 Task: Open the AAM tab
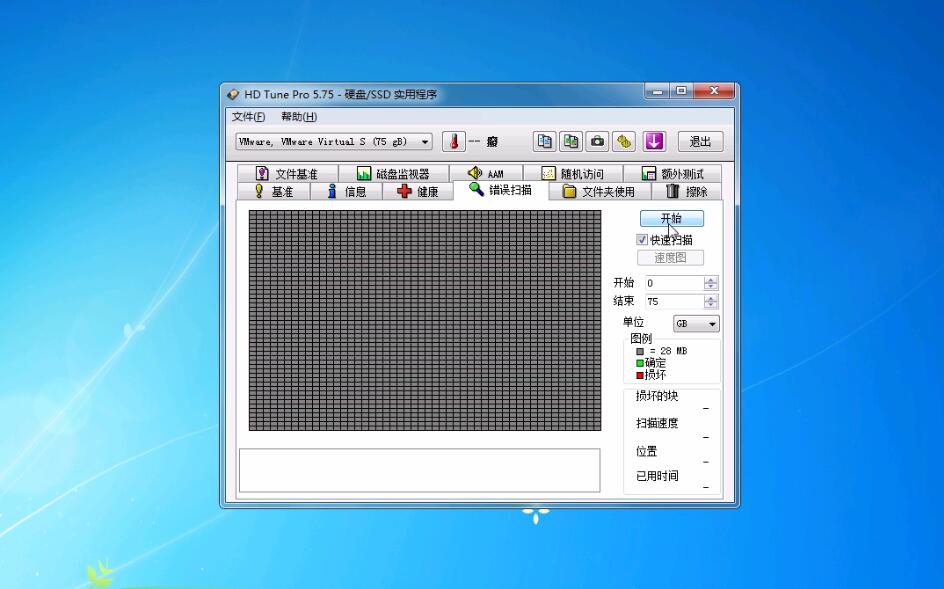coord(486,173)
